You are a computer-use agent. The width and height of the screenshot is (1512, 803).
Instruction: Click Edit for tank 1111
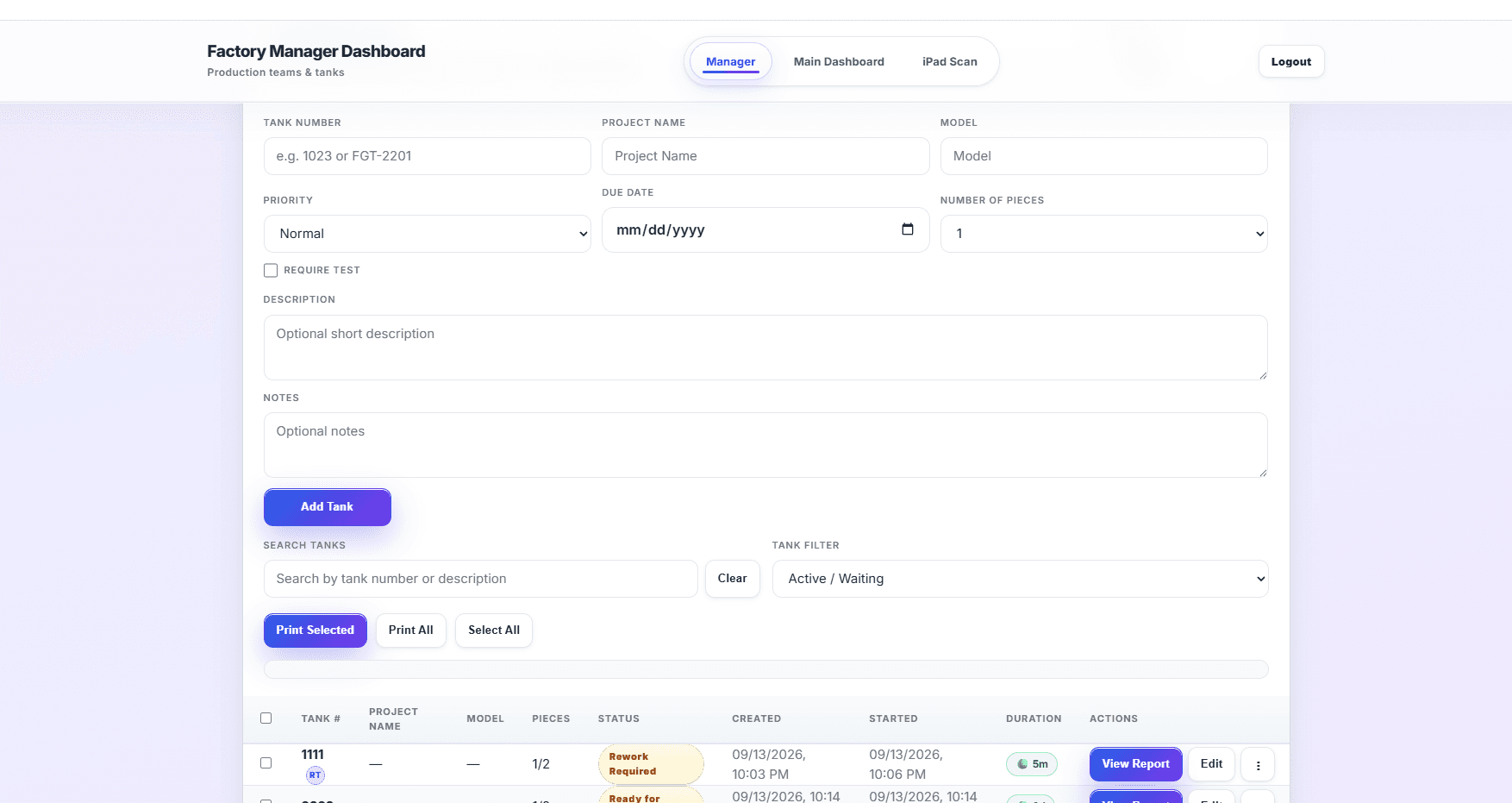(1212, 764)
